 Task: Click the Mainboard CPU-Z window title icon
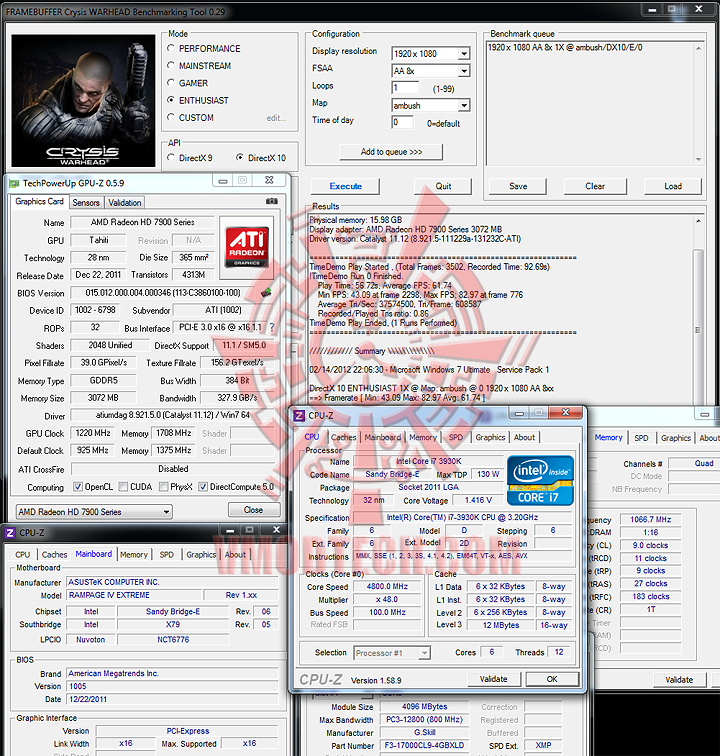click(10, 533)
